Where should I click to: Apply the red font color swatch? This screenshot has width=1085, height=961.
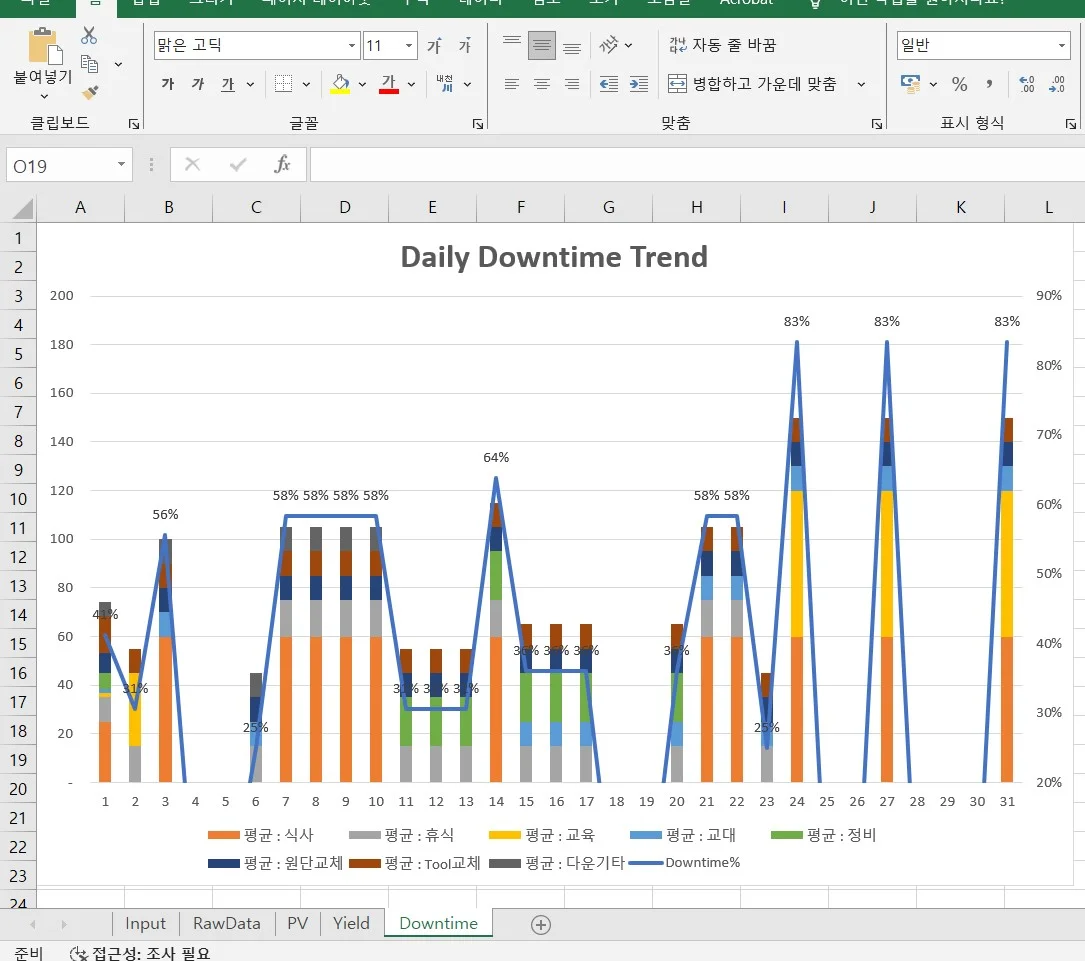click(389, 84)
